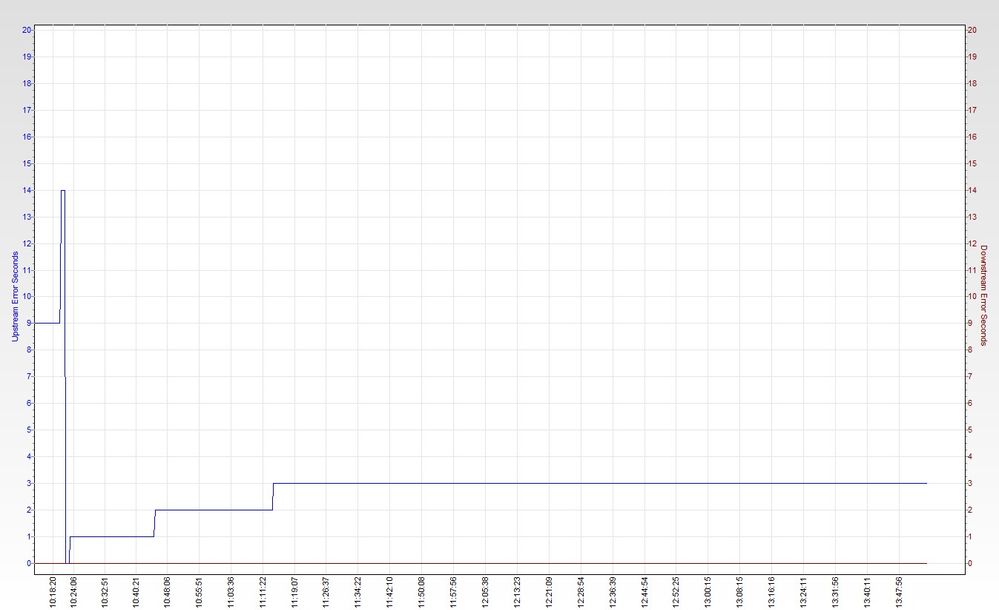Click the 12:36:39 time axis label
The image size is (999, 610).
tap(612, 592)
